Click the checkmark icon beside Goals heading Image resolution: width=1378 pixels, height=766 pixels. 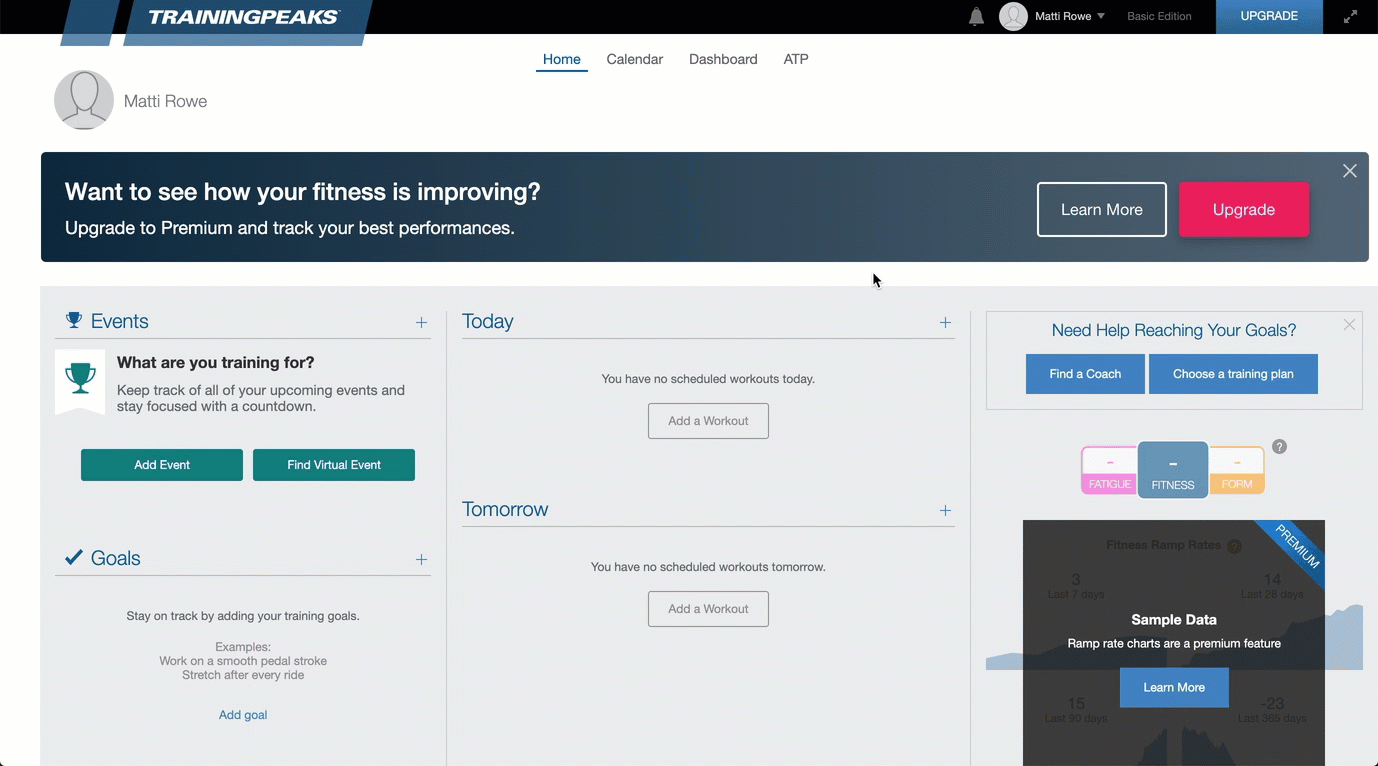point(74,557)
